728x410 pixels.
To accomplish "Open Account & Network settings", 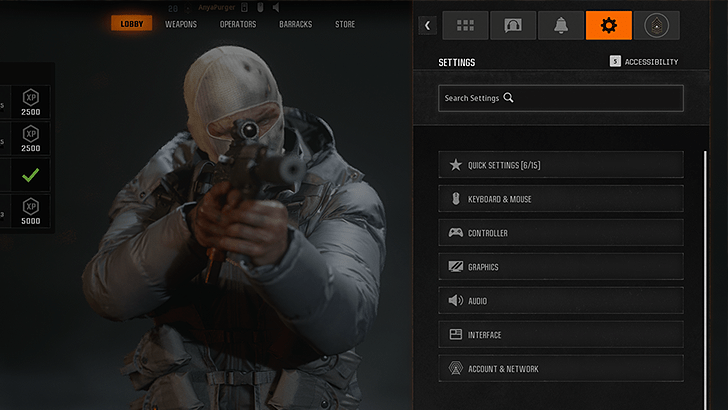I will coord(561,368).
